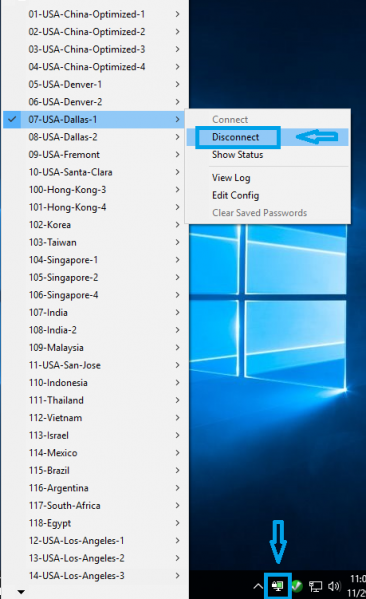Choose Show Status in submenu
366x599 pixels.
[x=237, y=155]
